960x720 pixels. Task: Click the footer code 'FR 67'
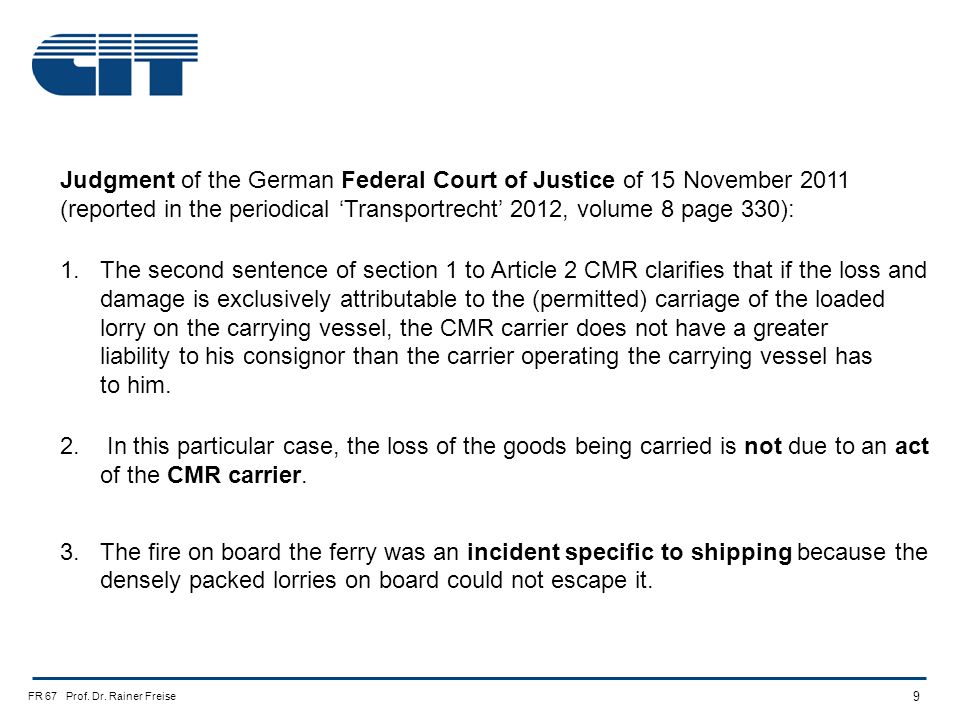coord(42,696)
